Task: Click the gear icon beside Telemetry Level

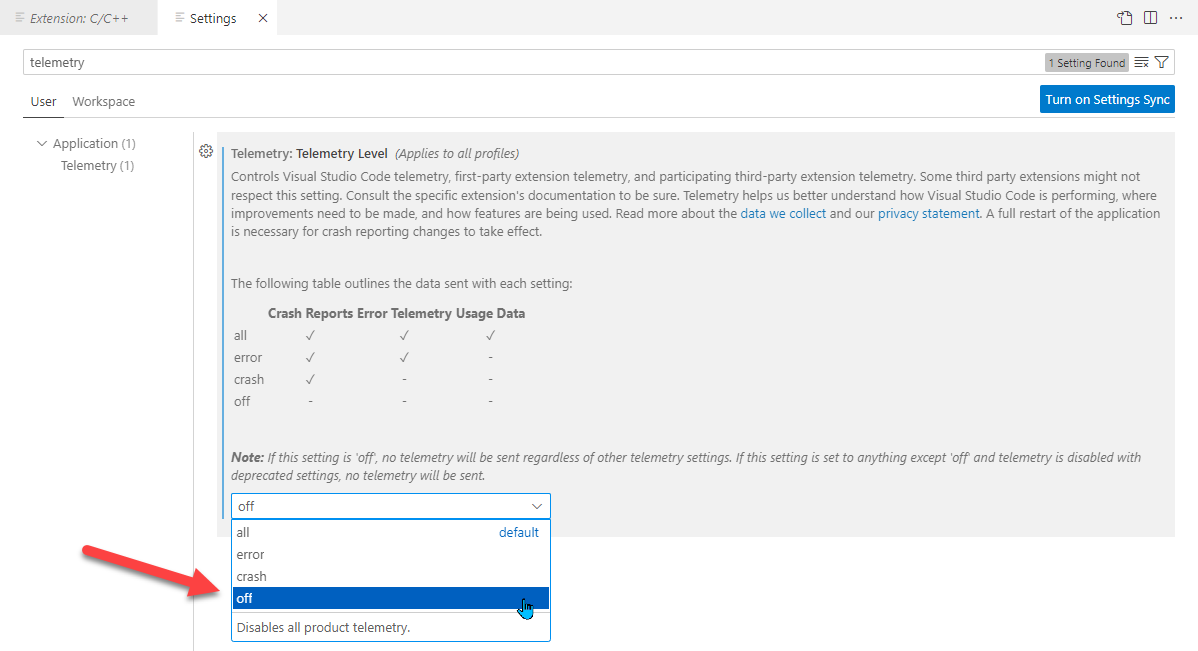Action: pos(206,151)
